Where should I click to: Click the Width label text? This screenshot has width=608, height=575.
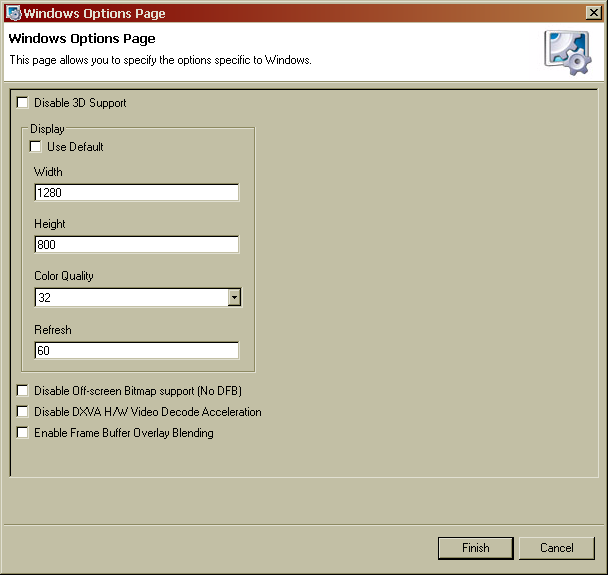(x=48, y=172)
